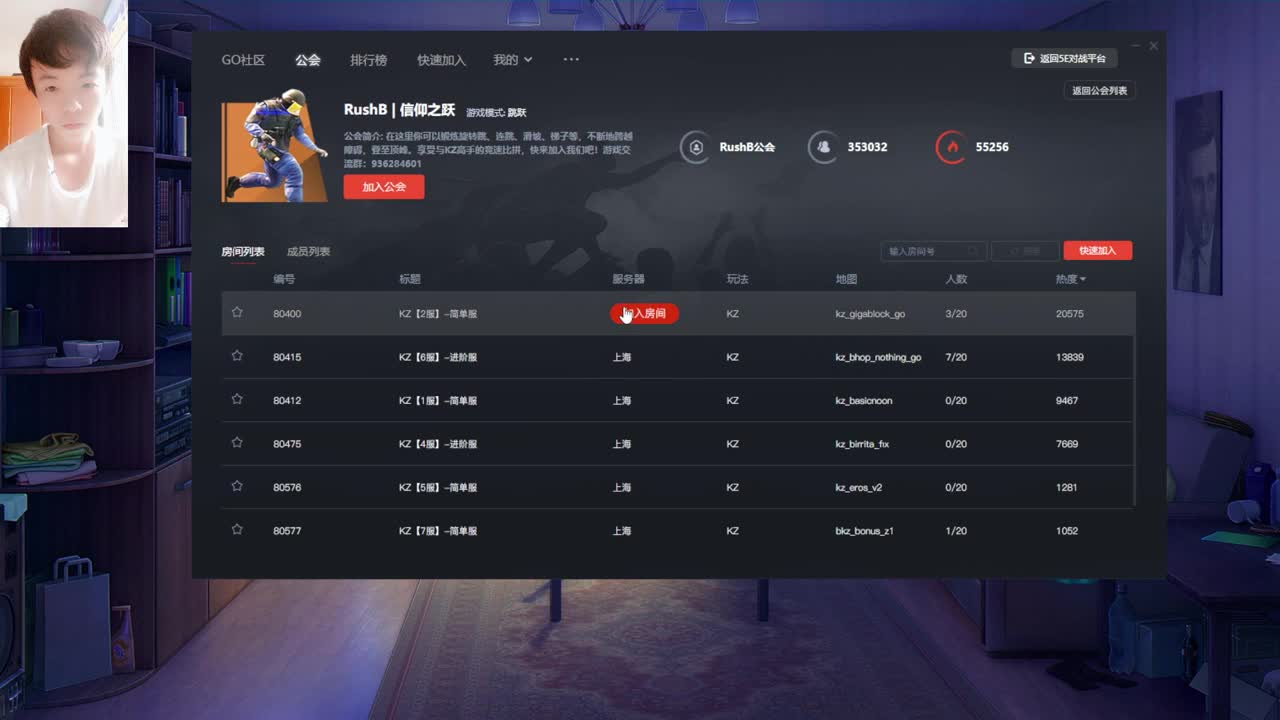The height and width of the screenshot is (720, 1280).
Task: Click map name bkz_bonus_z1
Action: click(x=864, y=531)
